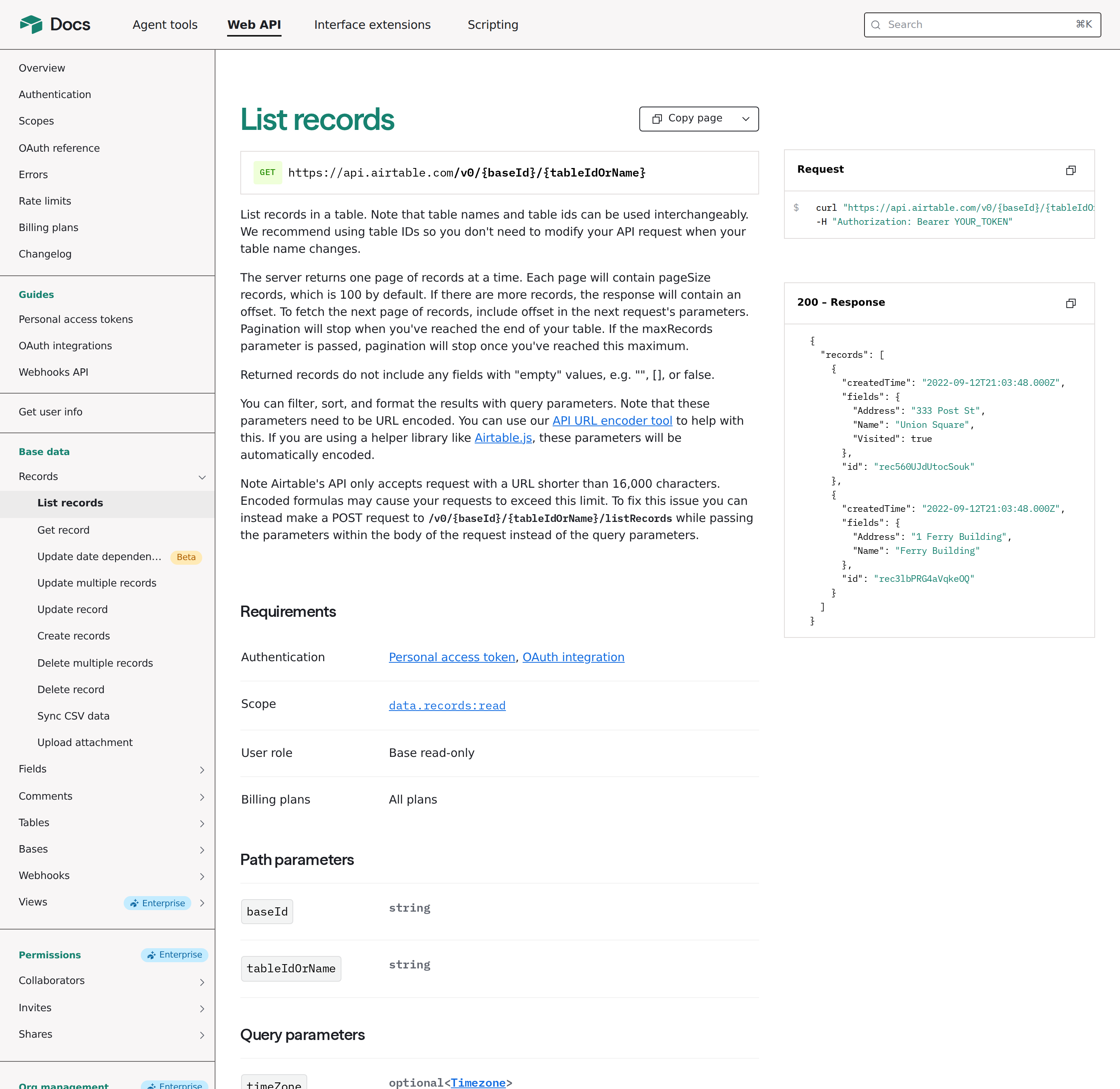Open Get record page
Screen dimensions: 1120x1089
[x=63, y=530]
